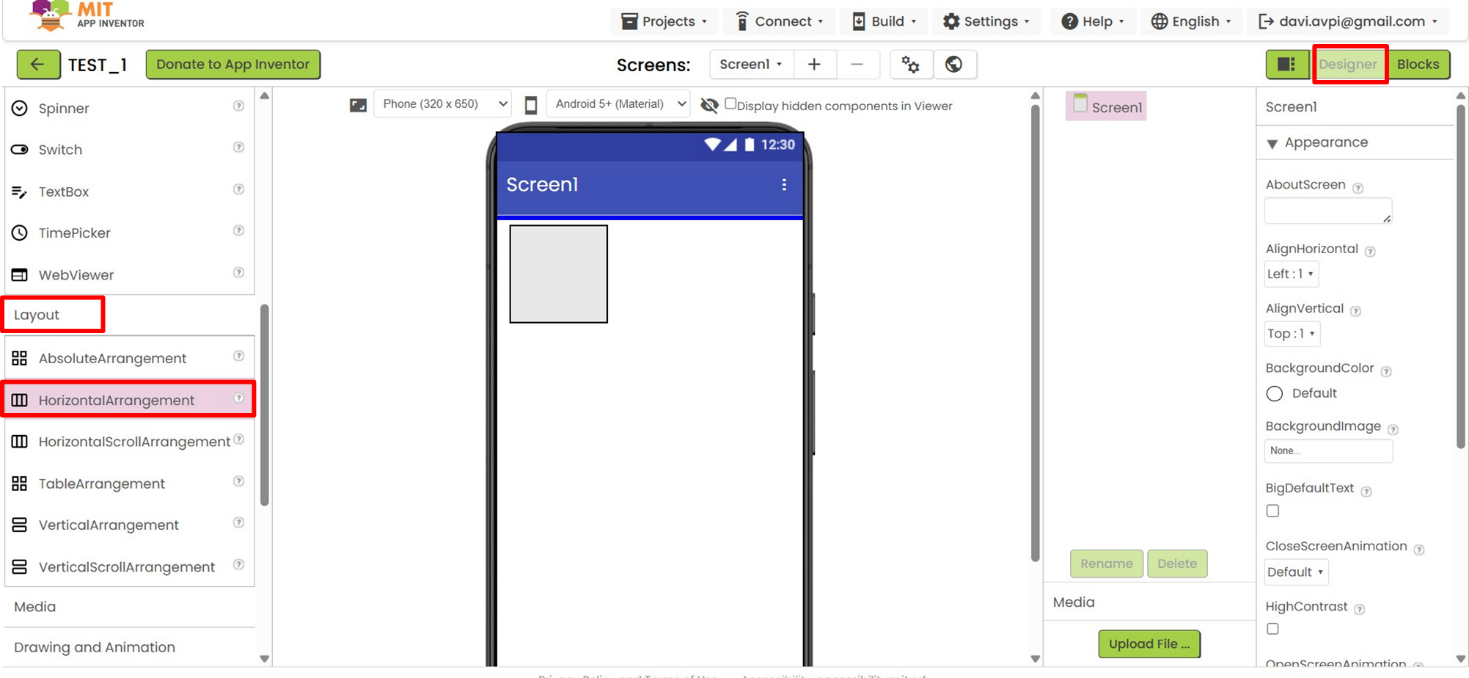Image resolution: width=1469 pixels, height=678 pixels.
Task: Click the Upload File button
Action: tap(1149, 644)
